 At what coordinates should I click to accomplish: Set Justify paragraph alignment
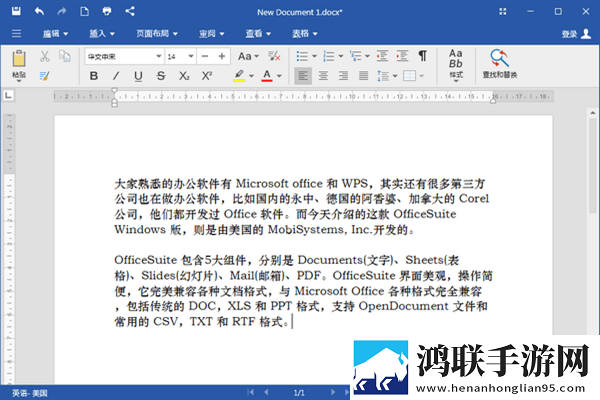[364, 76]
